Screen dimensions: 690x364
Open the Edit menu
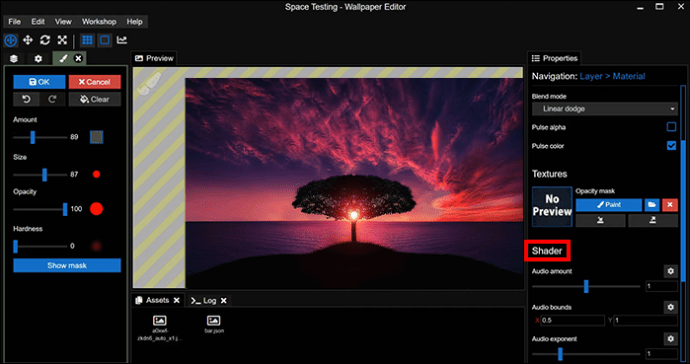pyautogui.click(x=38, y=22)
